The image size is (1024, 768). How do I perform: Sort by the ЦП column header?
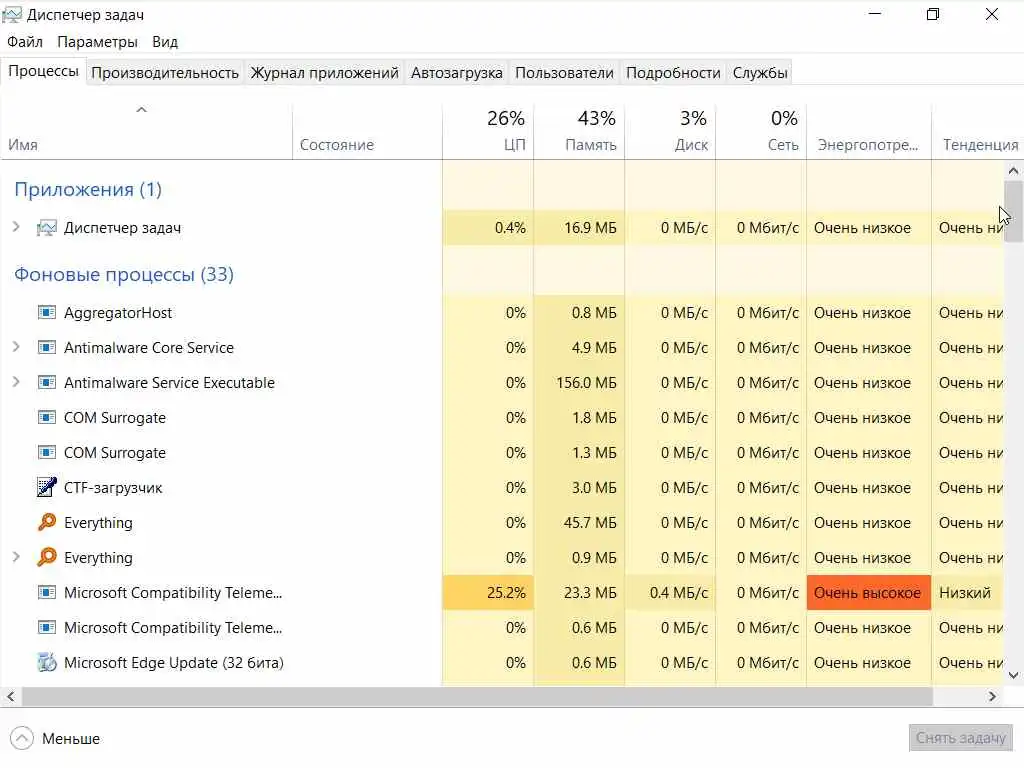point(488,131)
